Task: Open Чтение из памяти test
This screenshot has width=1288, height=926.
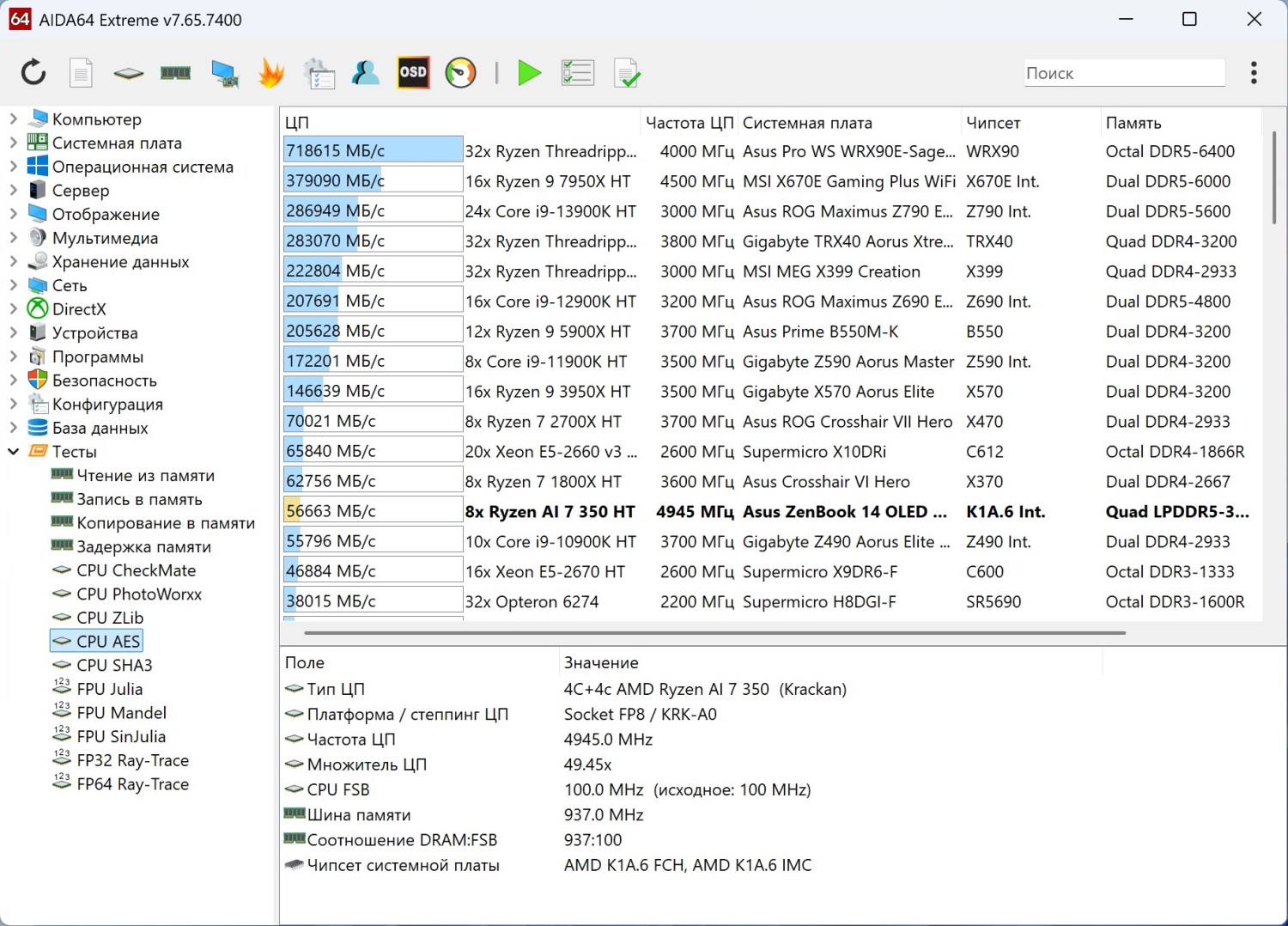Action: [x=145, y=475]
